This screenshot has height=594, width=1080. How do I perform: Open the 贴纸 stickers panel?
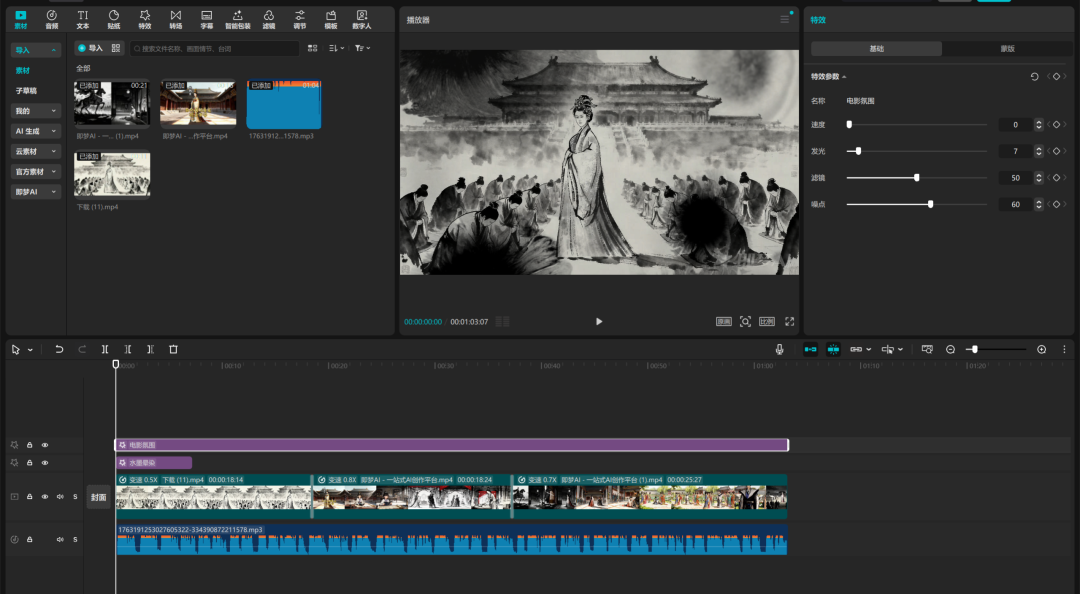[x=114, y=19]
